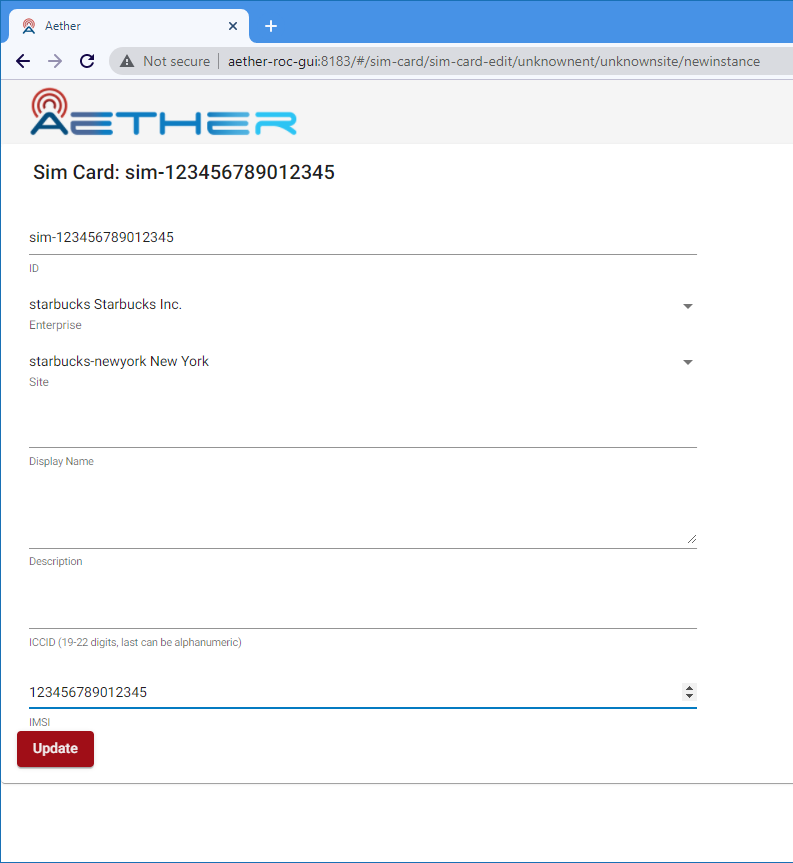Screen dimensions: 793x863
Task: Click the Aether logo in header
Action: (163, 112)
